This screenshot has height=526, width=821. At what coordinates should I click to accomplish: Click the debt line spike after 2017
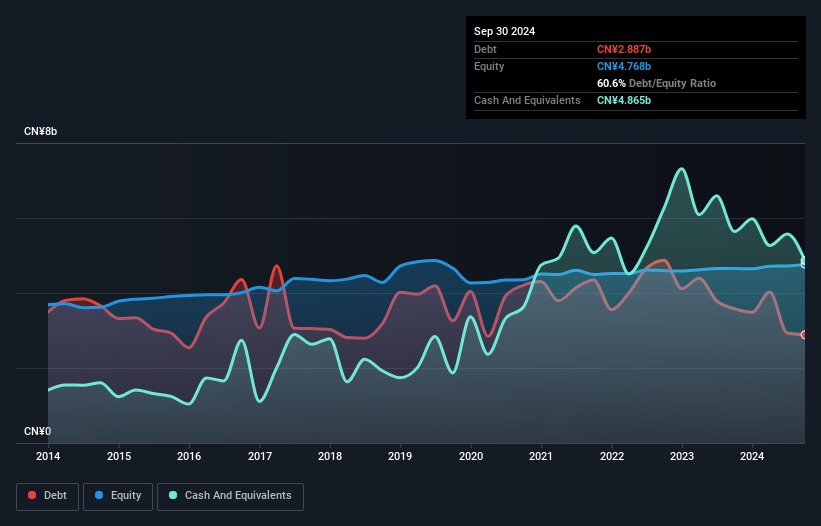tap(276, 266)
